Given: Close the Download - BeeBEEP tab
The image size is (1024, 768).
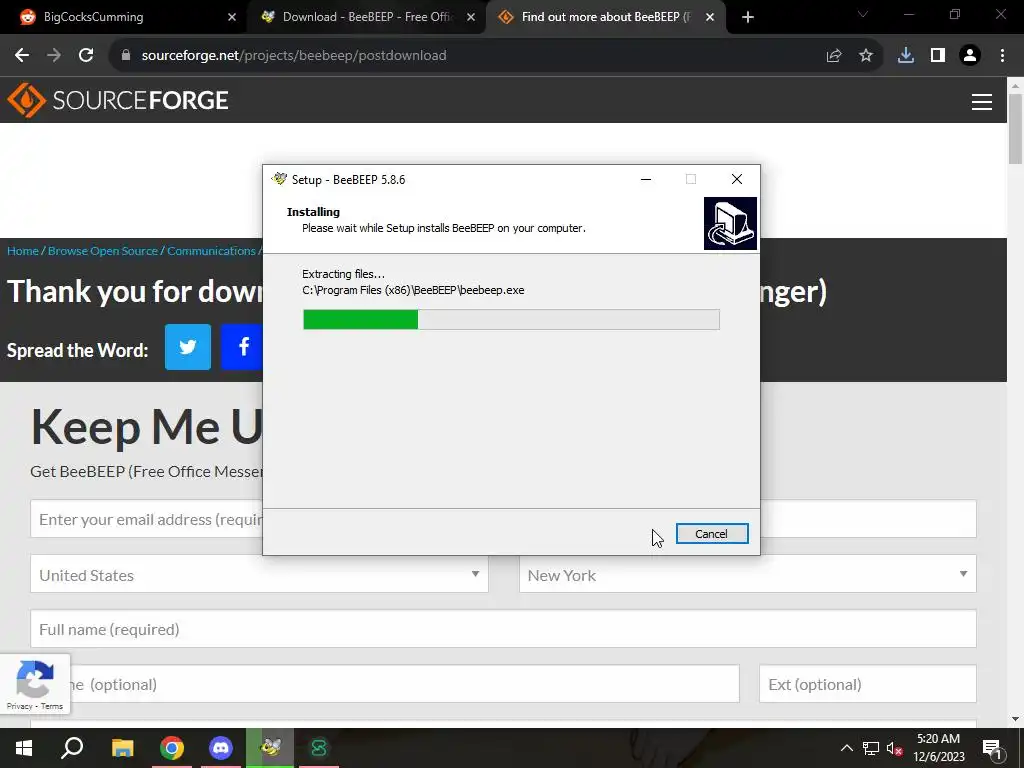Looking at the screenshot, I should [x=471, y=17].
